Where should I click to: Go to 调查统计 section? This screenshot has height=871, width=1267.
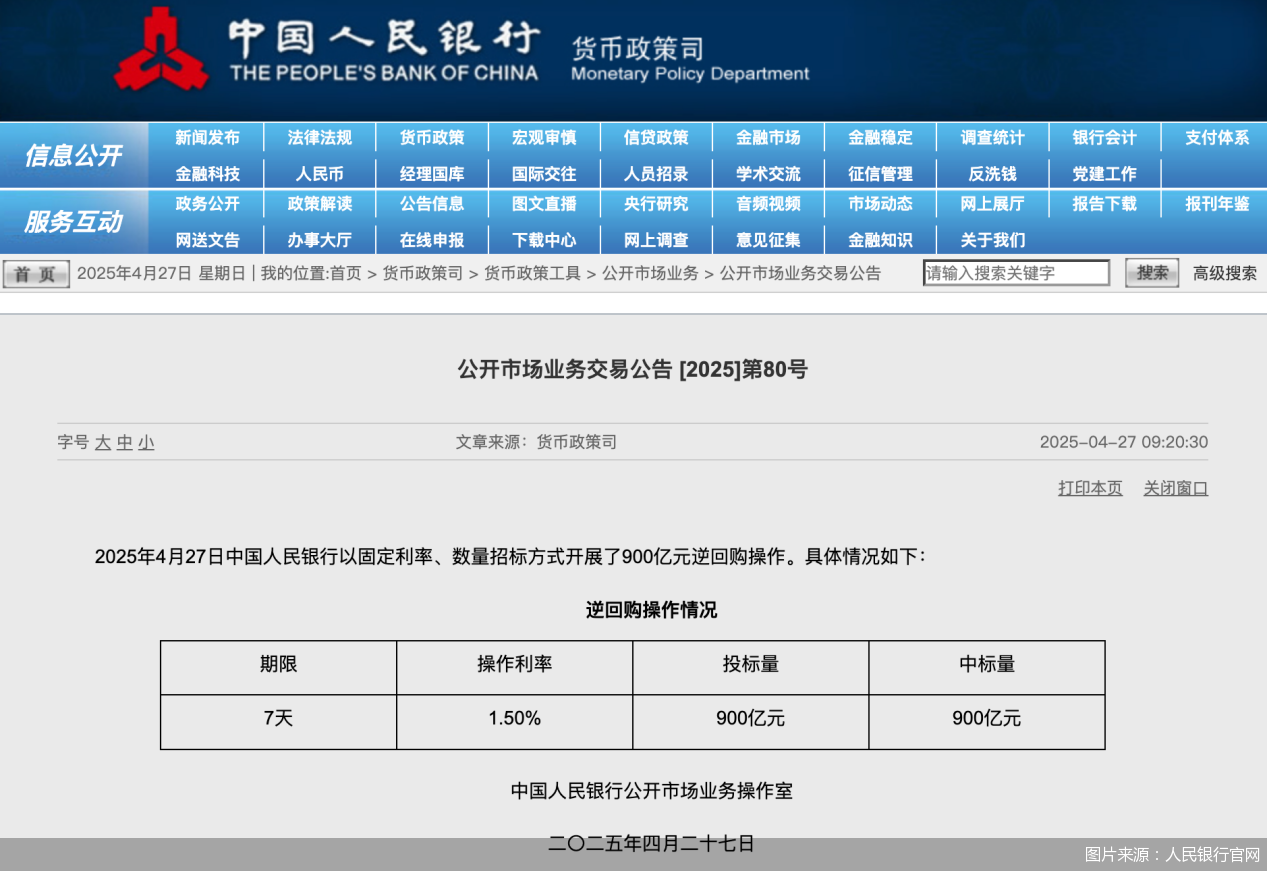(x=992, y=138)
